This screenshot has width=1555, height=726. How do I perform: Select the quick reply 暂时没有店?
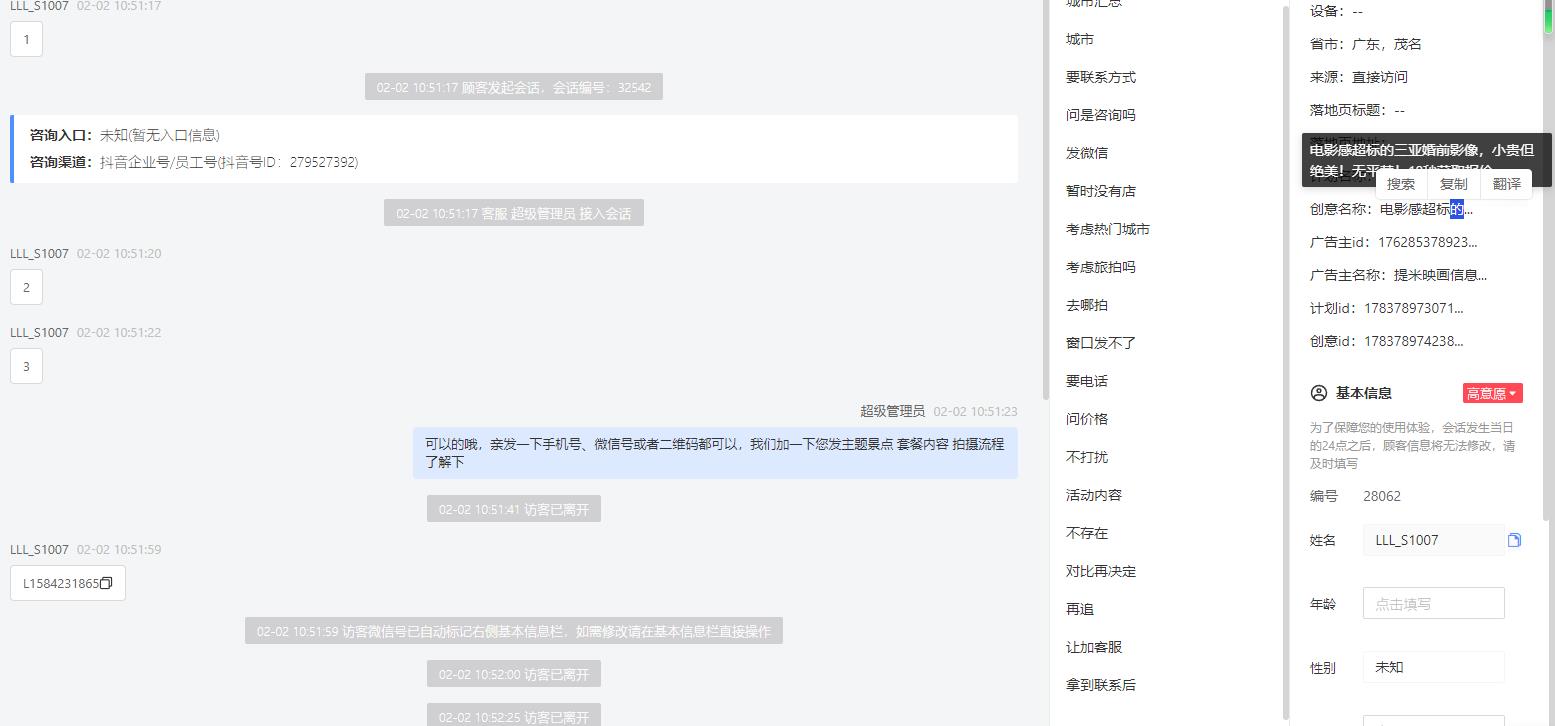(1101, 191)
